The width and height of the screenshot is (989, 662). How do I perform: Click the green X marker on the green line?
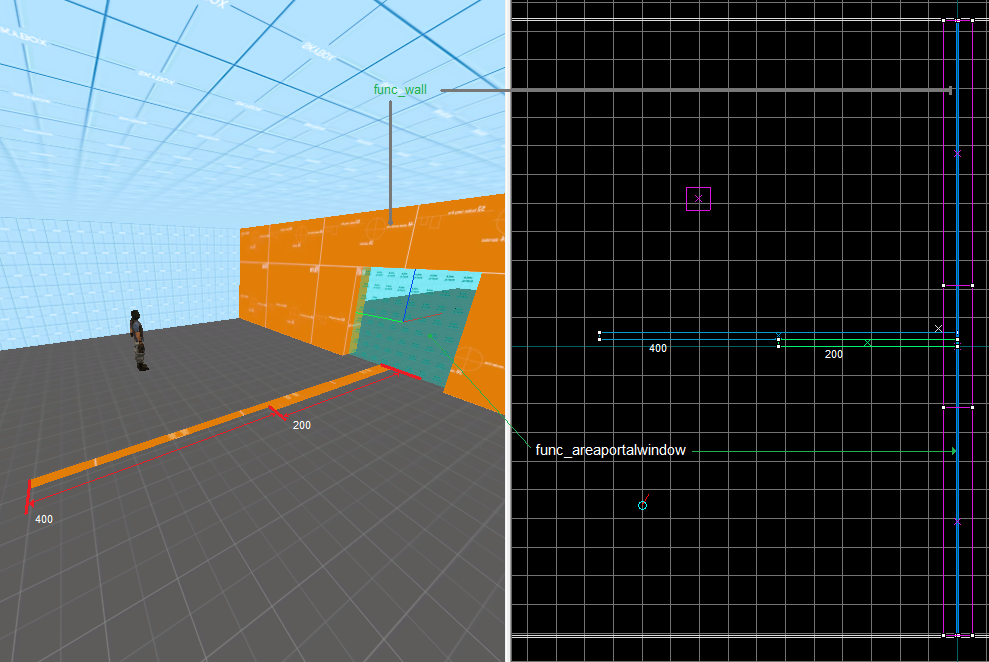coord(868,342)
